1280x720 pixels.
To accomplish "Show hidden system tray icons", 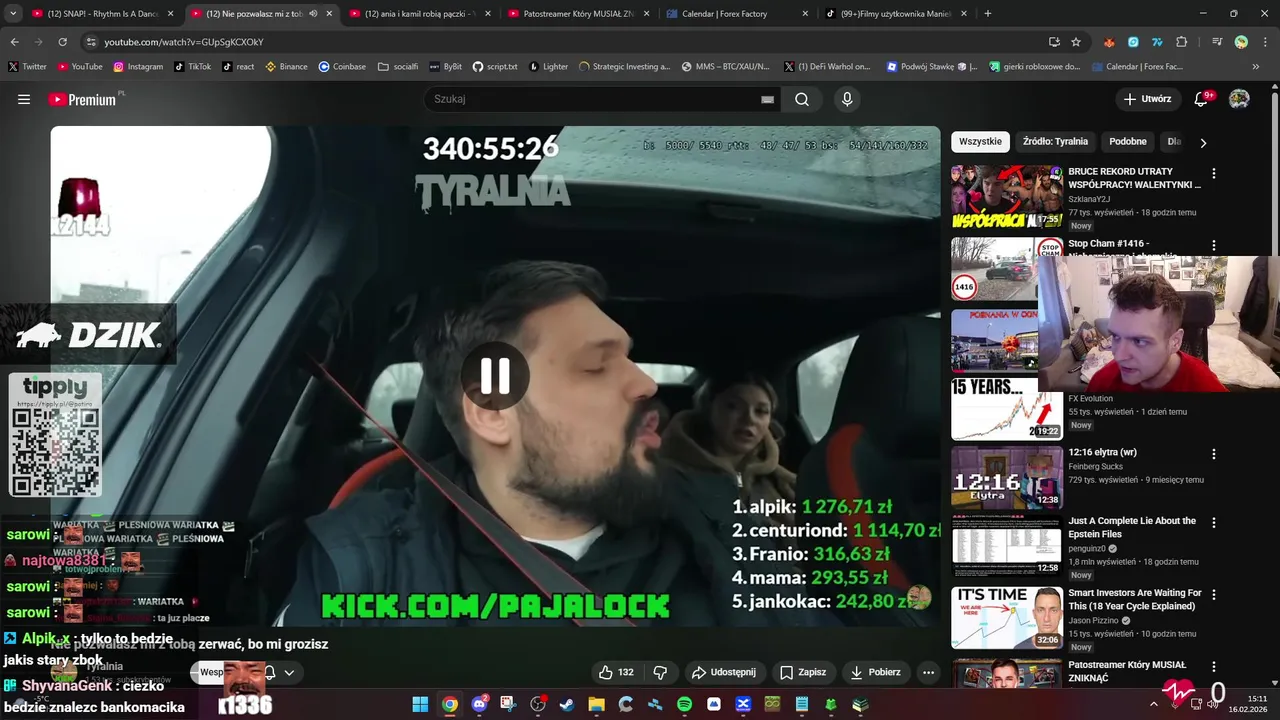I will 1153,704.
